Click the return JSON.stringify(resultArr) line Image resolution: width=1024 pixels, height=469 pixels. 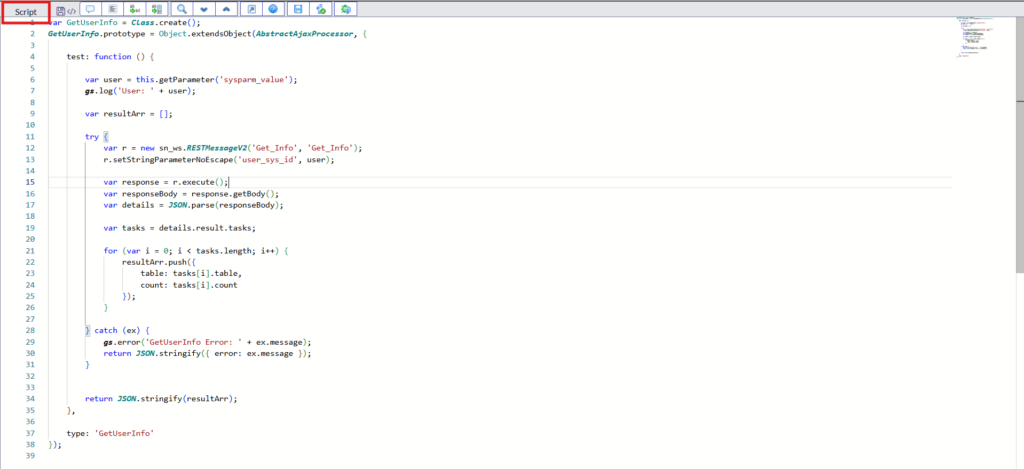(x=161, y=398)
